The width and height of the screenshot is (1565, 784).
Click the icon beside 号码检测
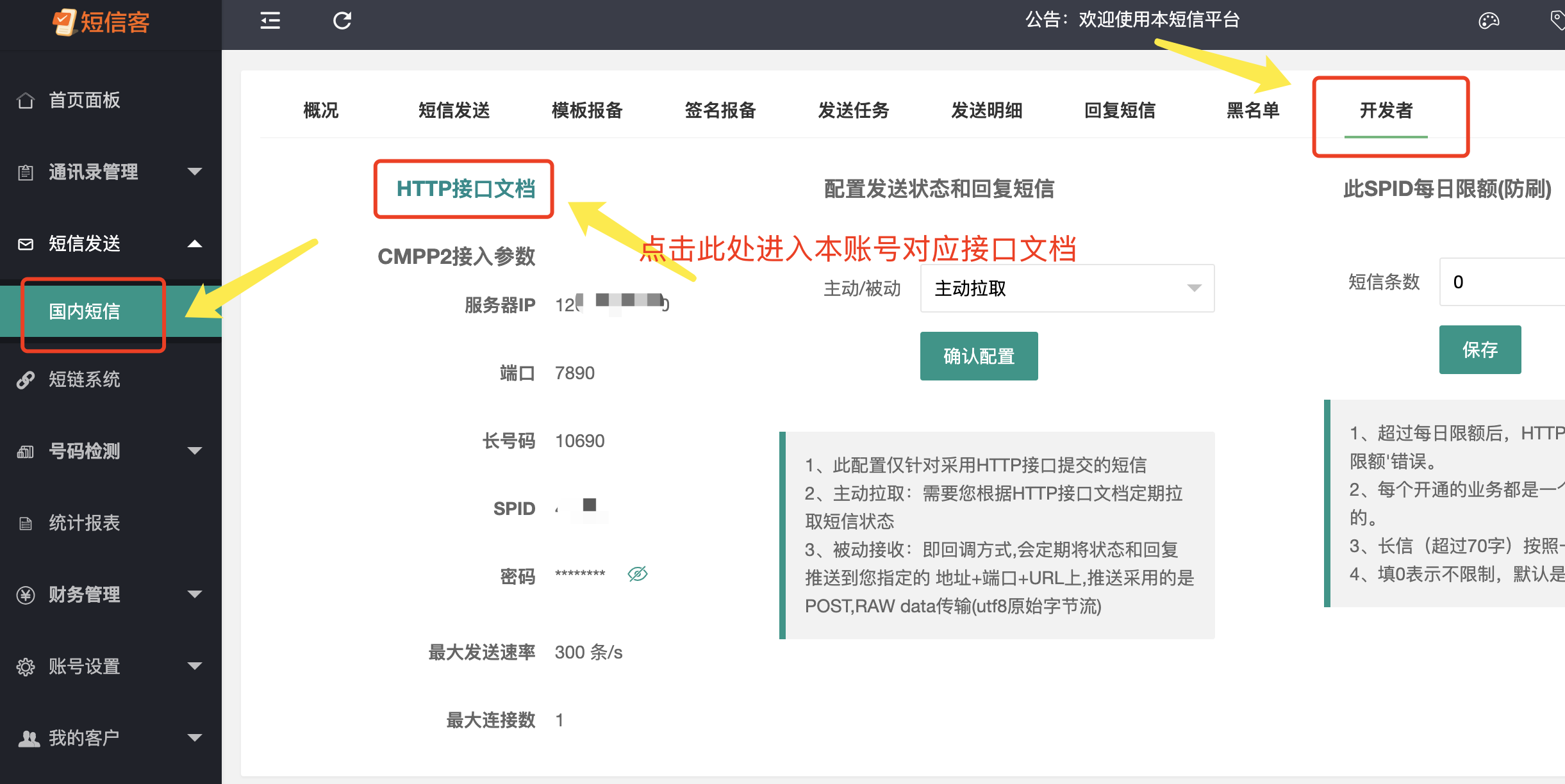(x=26, y=452)
